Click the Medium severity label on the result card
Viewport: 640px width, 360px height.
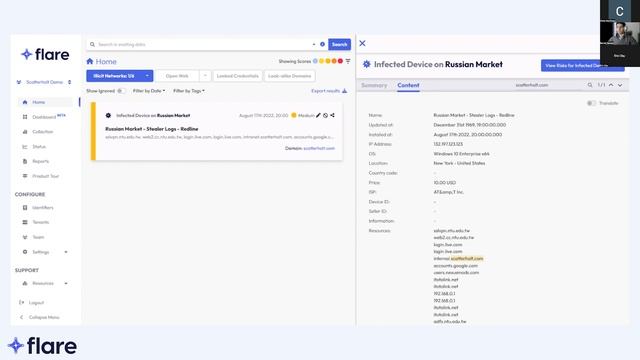[306, 116]
